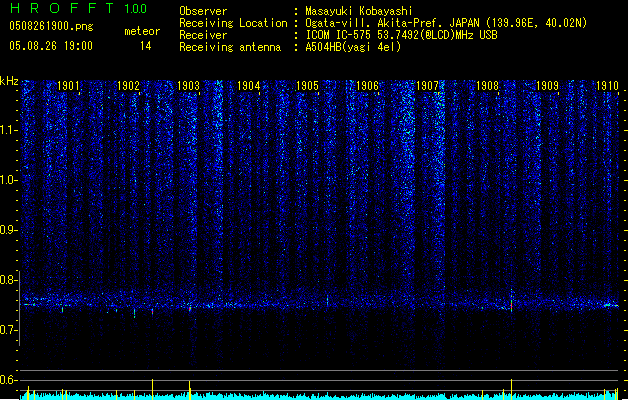Select the A504HB(yagi 4el) antenna text
The width and height of the screenshot is (629, 400).
tap(353, 47)
